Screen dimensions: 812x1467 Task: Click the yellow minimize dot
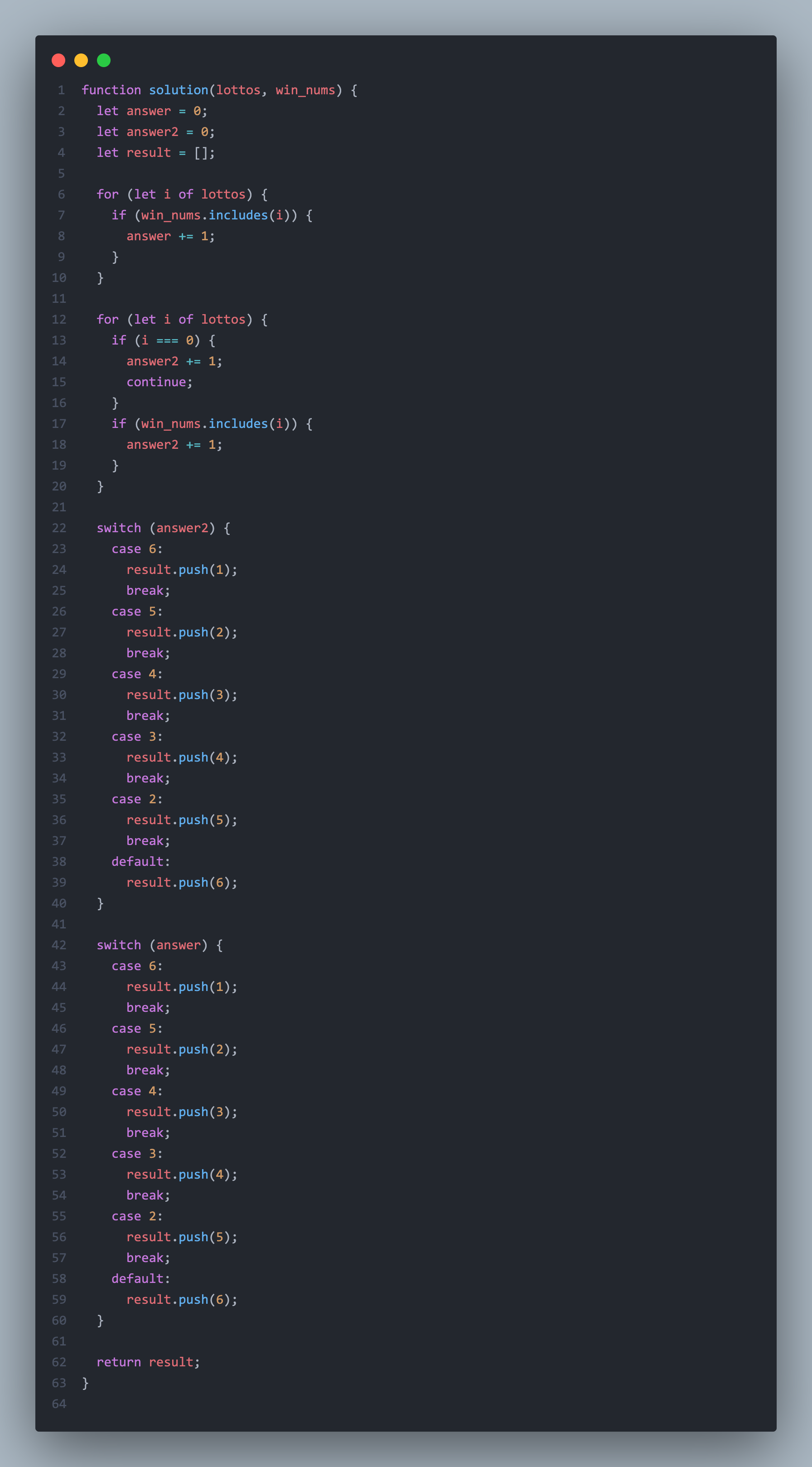pyautogui.click(x=82, y=60)
